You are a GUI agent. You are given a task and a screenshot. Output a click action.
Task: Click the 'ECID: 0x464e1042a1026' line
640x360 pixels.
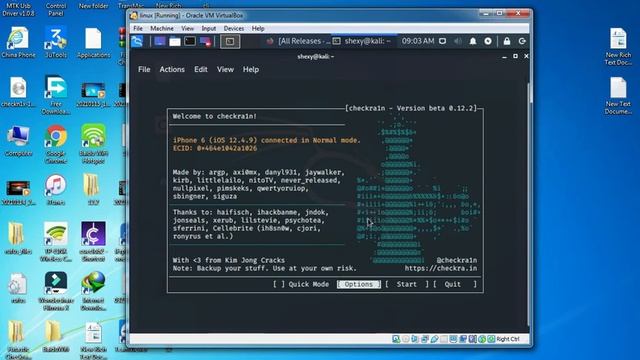(215, 148)
